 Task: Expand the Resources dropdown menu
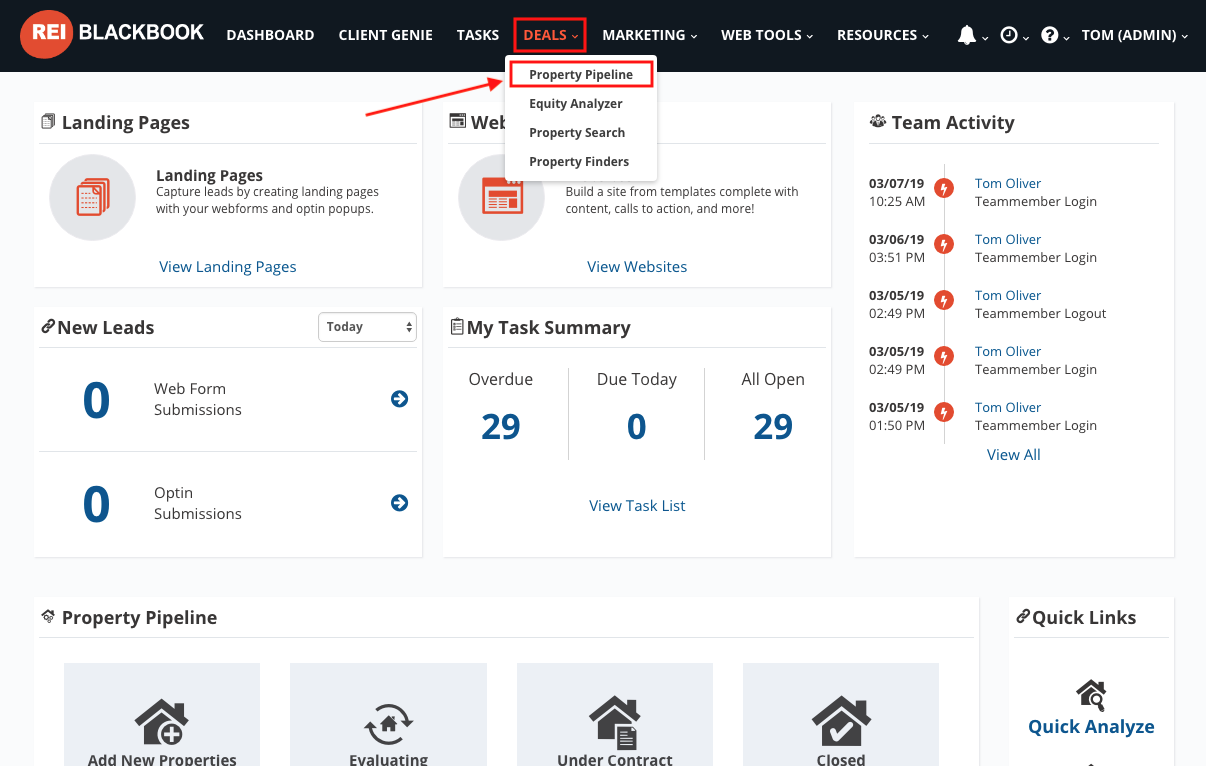883,35
